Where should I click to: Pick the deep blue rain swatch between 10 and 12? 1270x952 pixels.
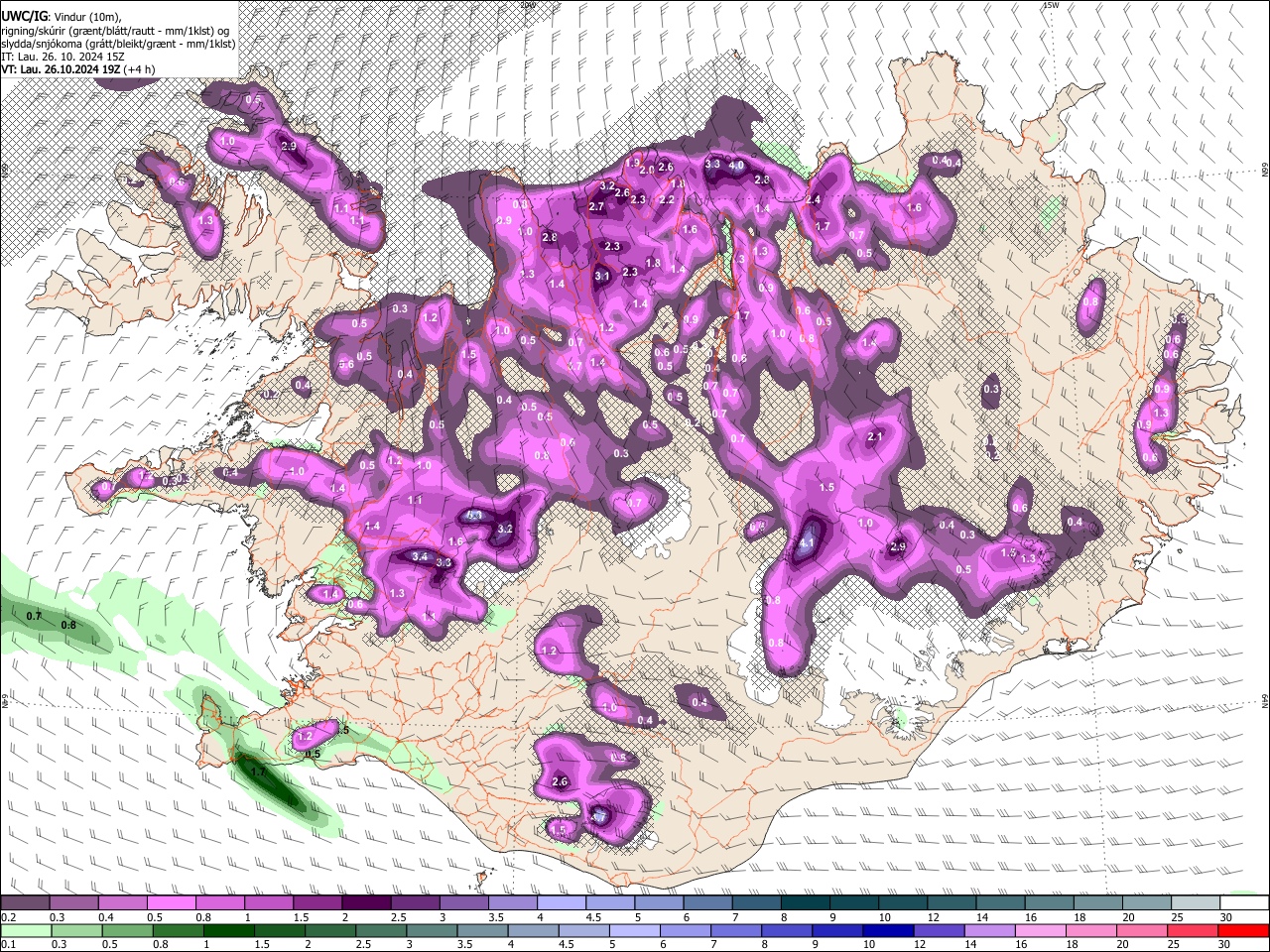(x=886, y=930)
